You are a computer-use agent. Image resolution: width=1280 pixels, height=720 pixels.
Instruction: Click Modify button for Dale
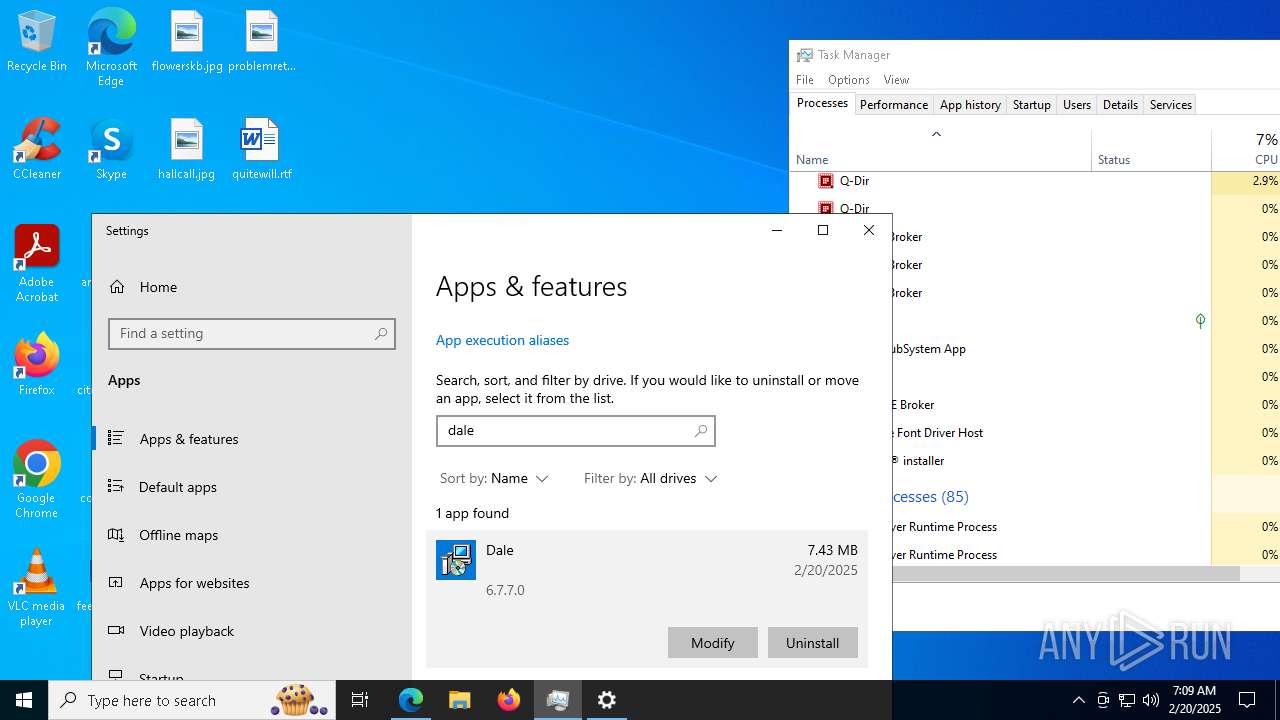coord(712,643)
